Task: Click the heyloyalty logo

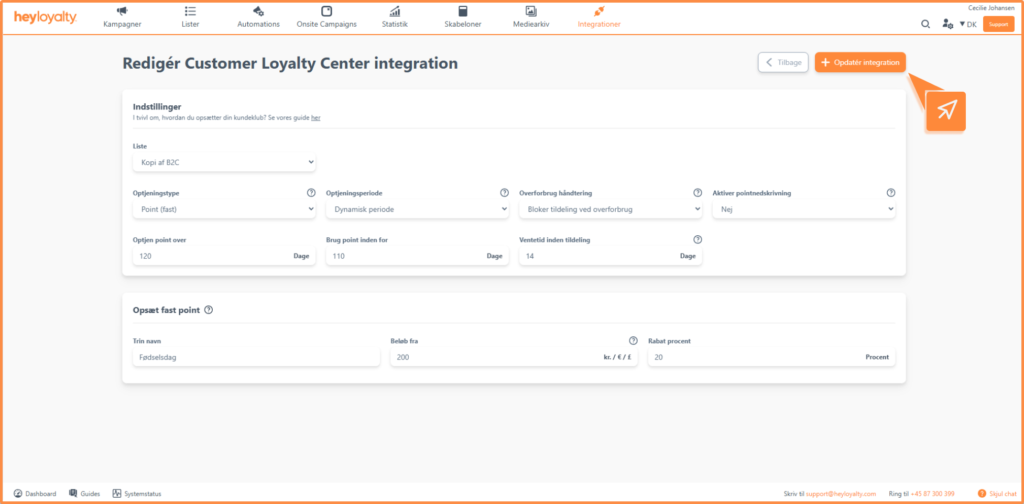Action: (45, 17)
